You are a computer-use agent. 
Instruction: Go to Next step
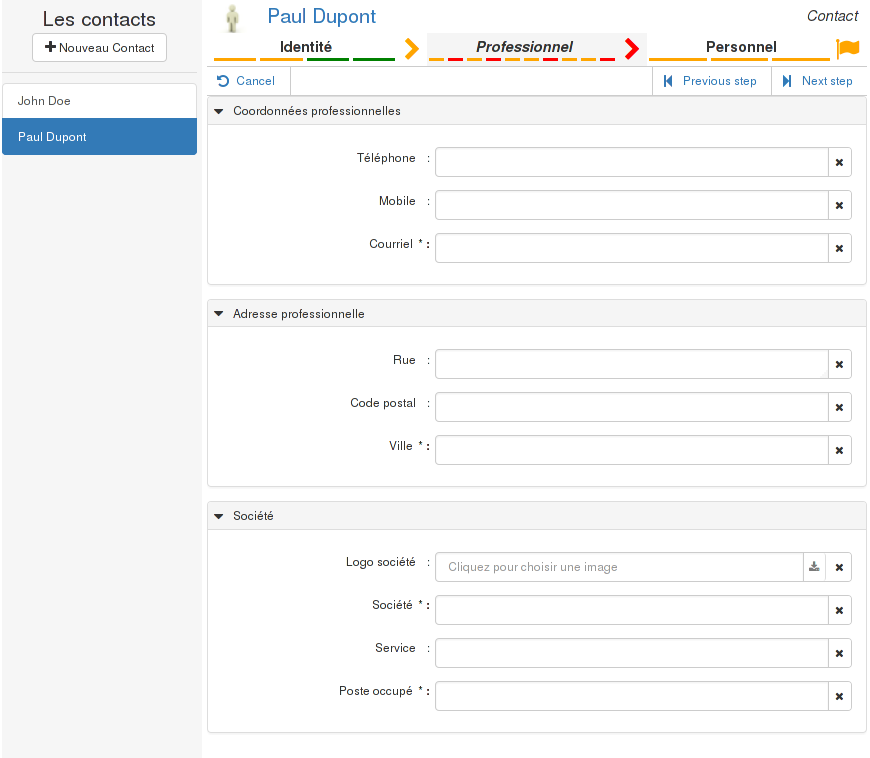point(817,81)
